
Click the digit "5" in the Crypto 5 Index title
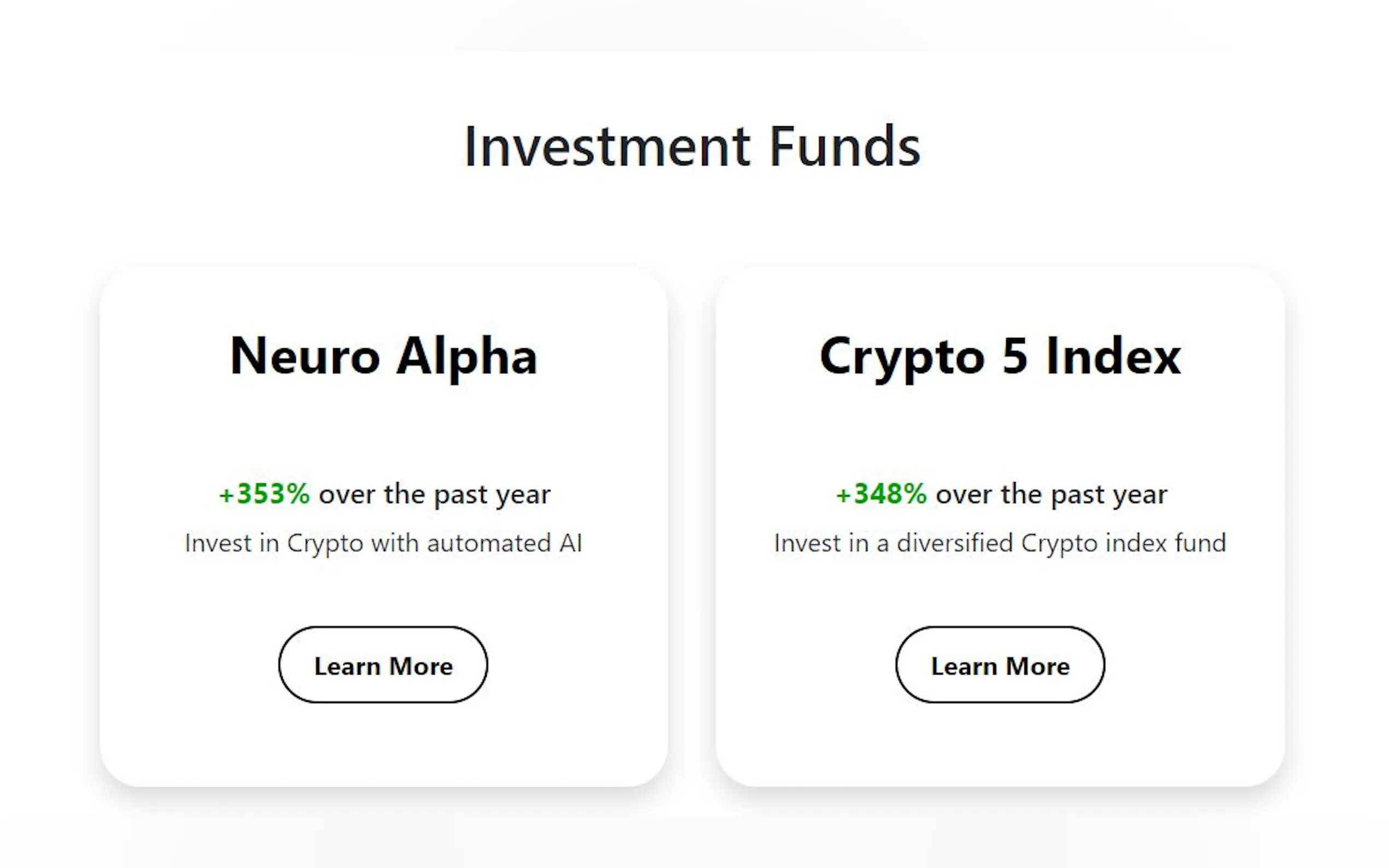[x=1014, y=356]
